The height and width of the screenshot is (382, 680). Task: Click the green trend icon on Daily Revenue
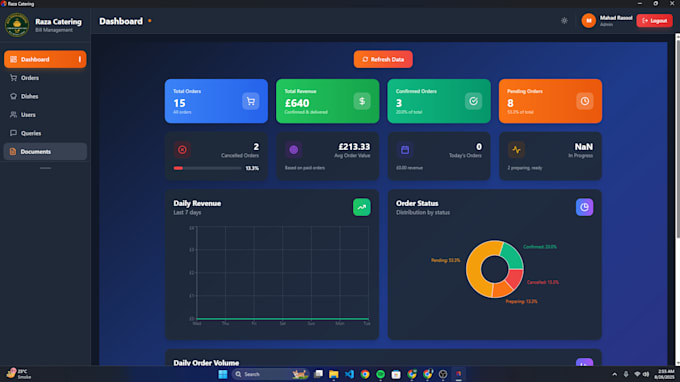(361, 207)
